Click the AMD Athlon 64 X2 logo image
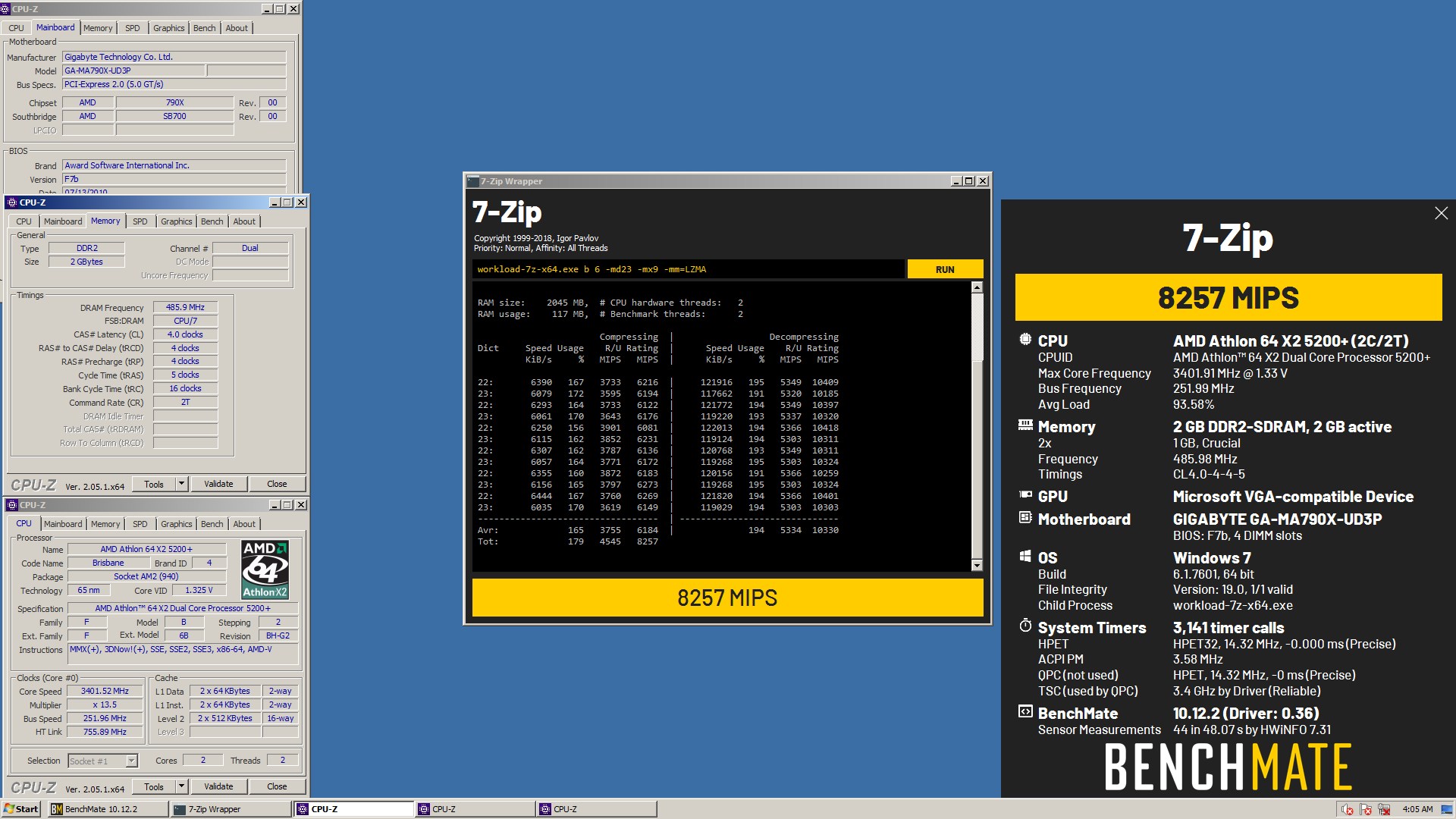The width and height of the screenshot is (1456, 819). tap(265, 570)
